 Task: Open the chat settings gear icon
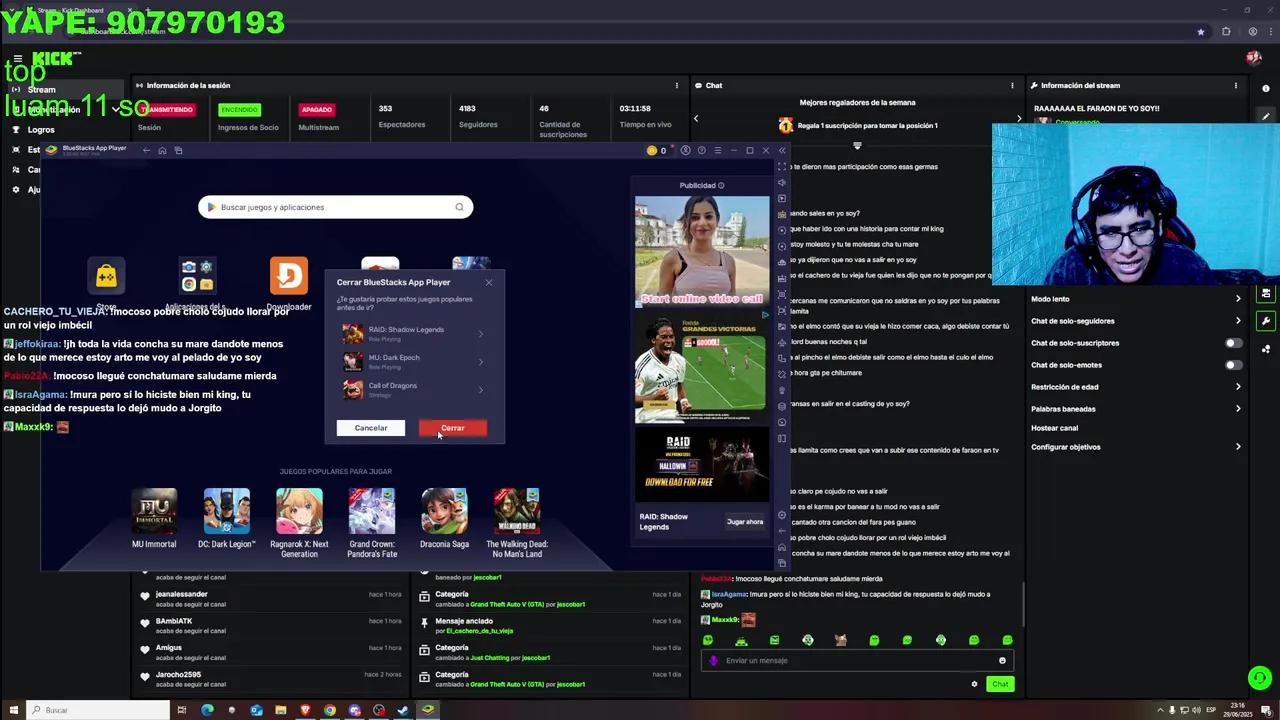(x=974, y=684)
